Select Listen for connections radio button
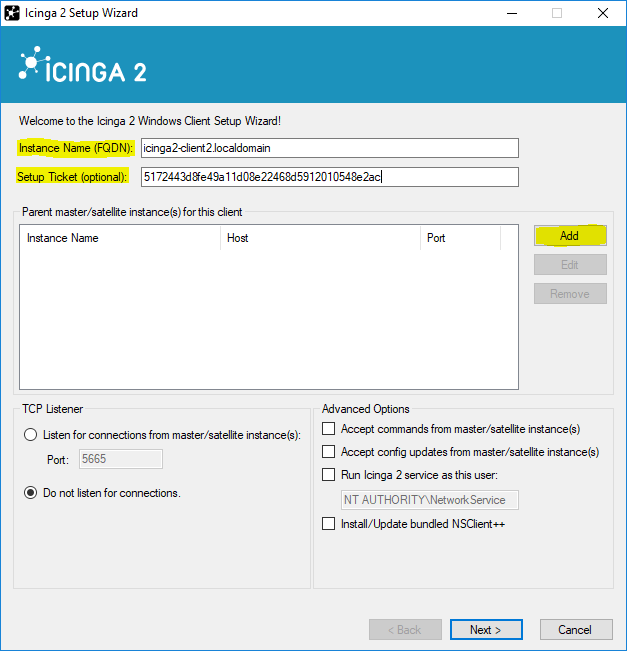Viewport: 627px width, 651px height. [30, 435]
